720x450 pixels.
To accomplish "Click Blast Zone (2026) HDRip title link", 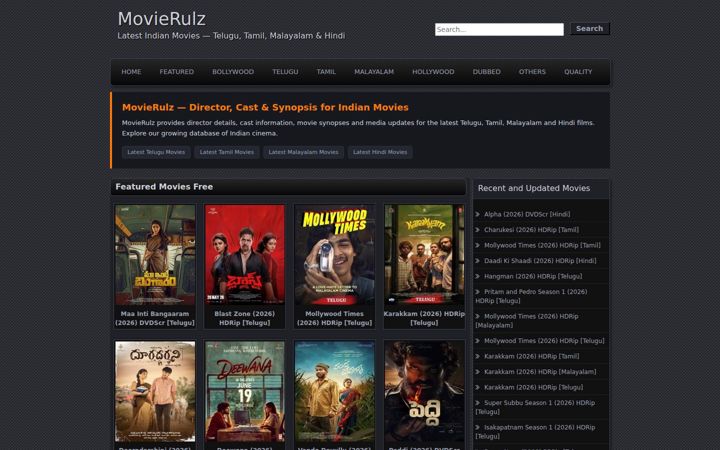I will [245, 318].
